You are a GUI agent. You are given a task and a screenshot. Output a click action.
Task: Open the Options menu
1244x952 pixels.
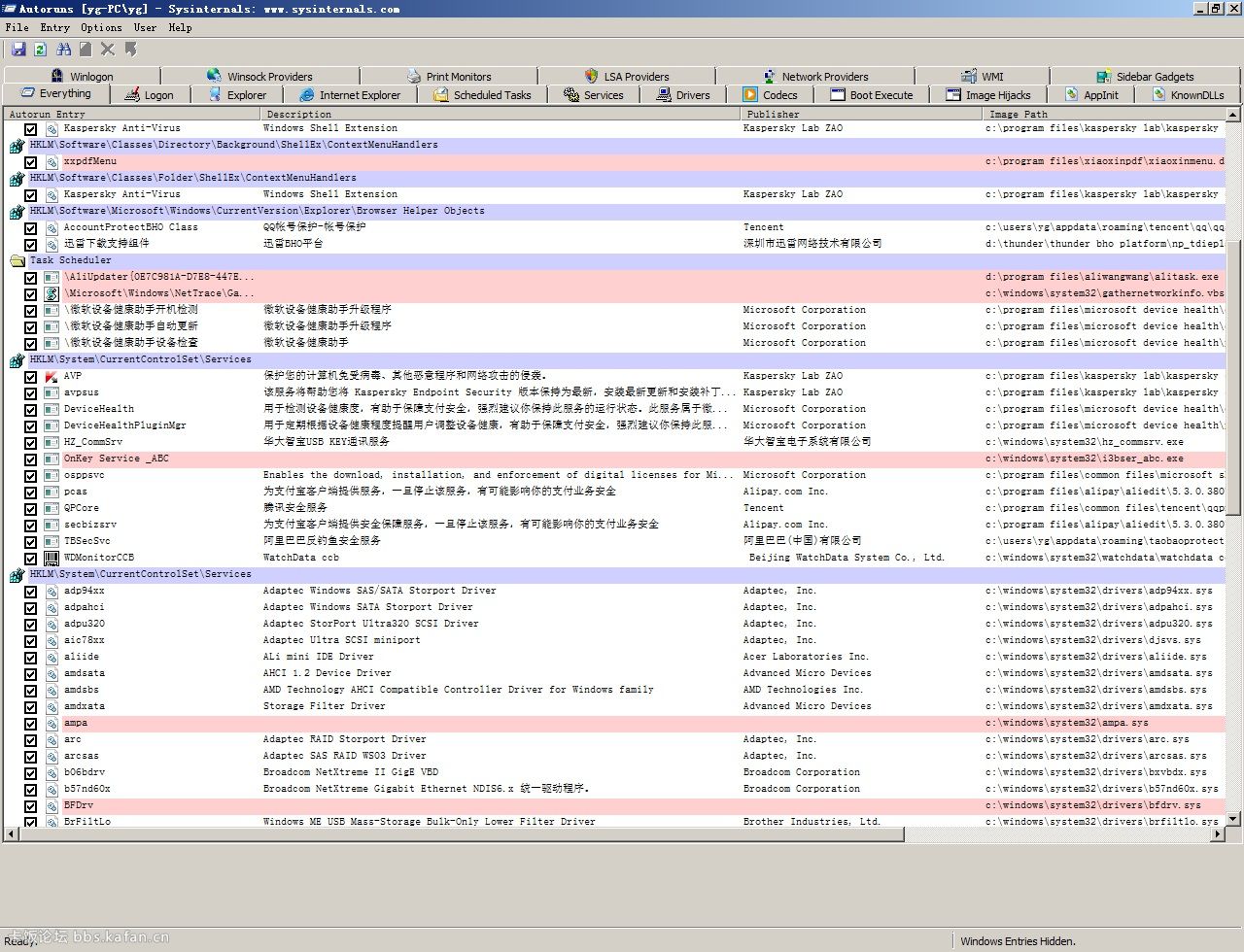coord(101,27)
